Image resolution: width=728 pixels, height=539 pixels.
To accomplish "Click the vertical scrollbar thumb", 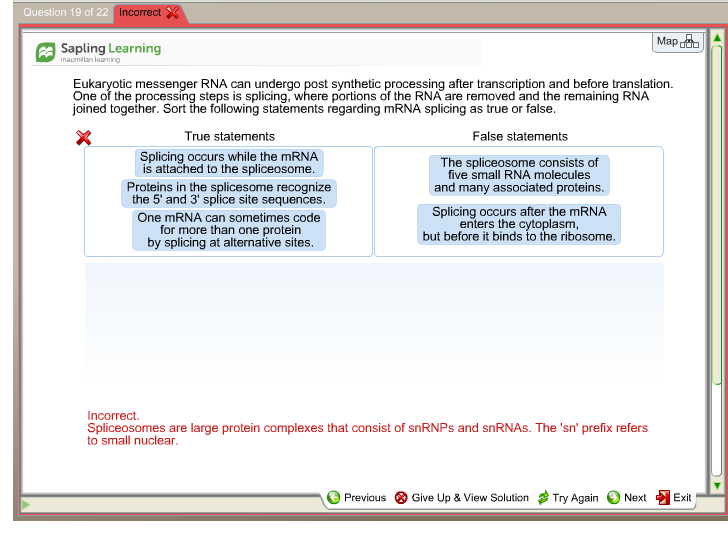I will 717,214.
